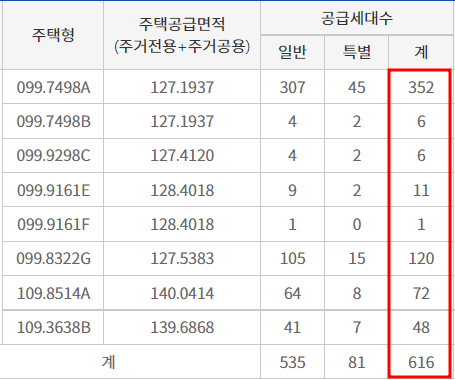Click area 128.4018 in the 099.9161E row

[182, 191]
